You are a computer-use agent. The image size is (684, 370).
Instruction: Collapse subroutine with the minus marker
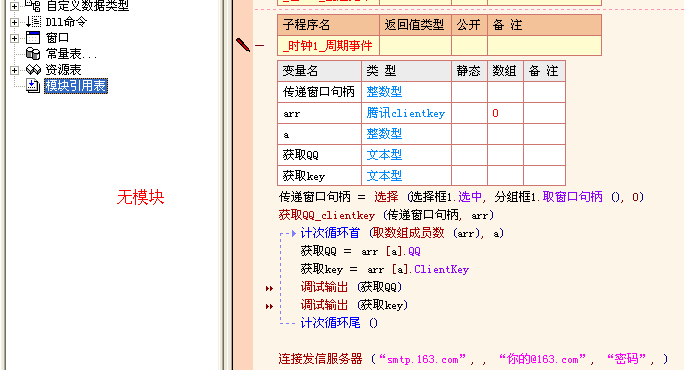(260, 45)
